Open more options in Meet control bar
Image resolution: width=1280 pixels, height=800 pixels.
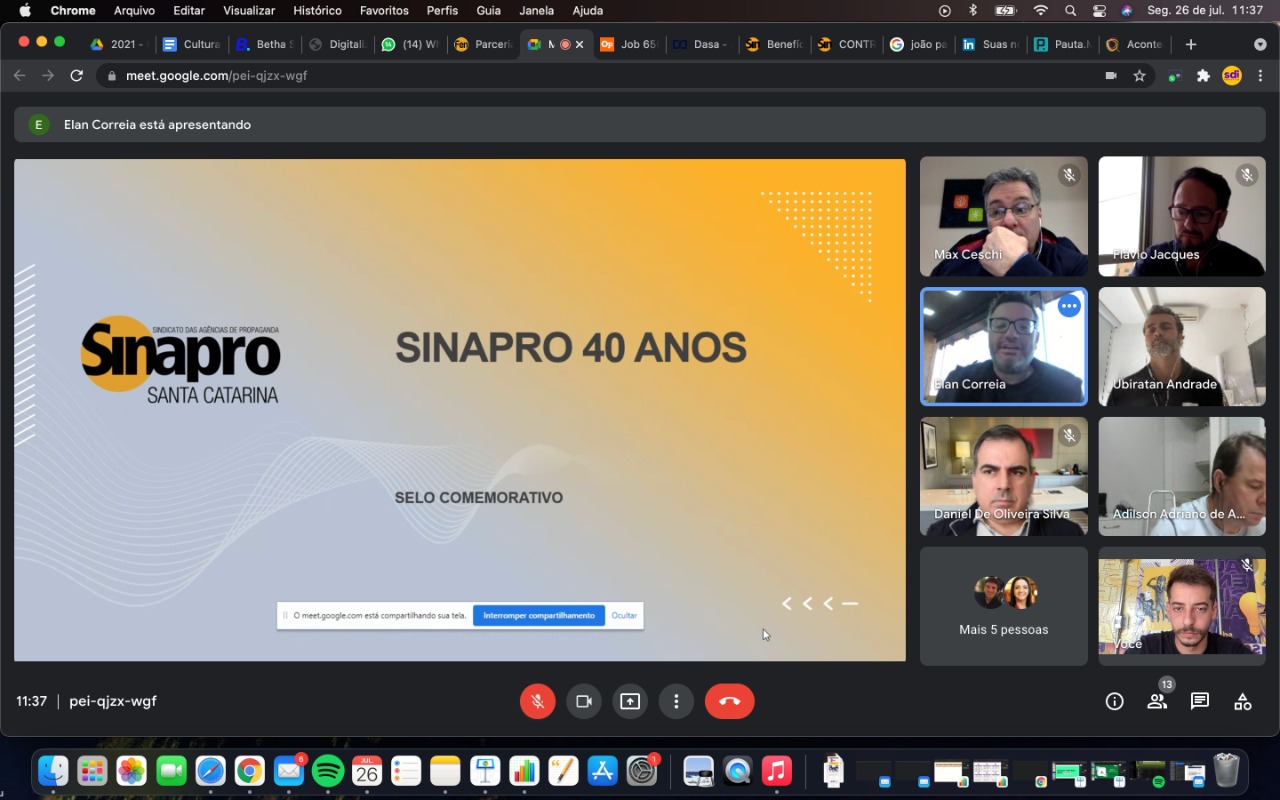point(676,701)
